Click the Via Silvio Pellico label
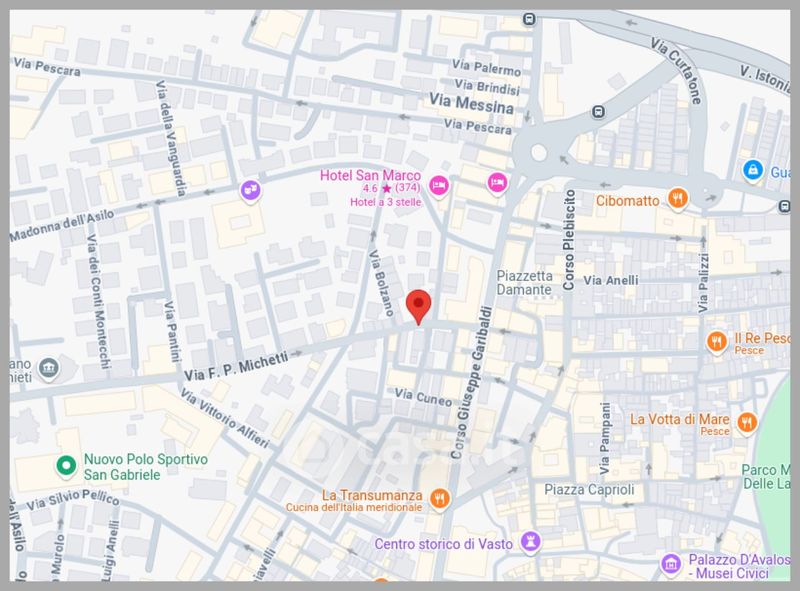 click(x=72, y=500)
